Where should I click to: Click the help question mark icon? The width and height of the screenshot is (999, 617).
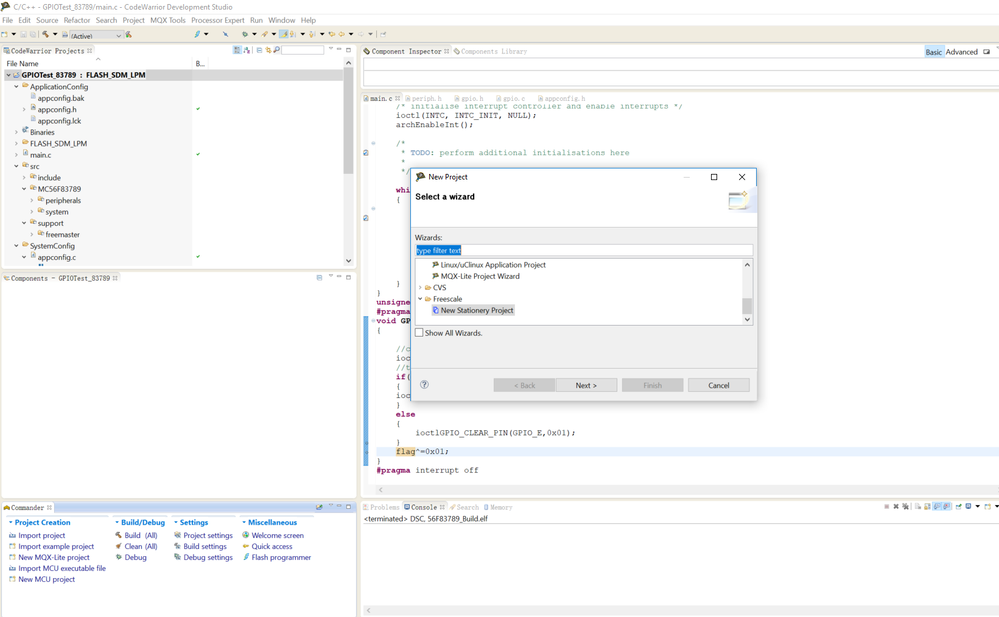pyautogui.click(x=424, y=385)
